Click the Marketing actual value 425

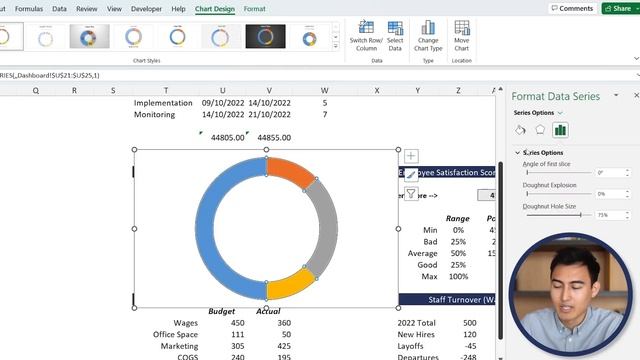coord(284,346)
